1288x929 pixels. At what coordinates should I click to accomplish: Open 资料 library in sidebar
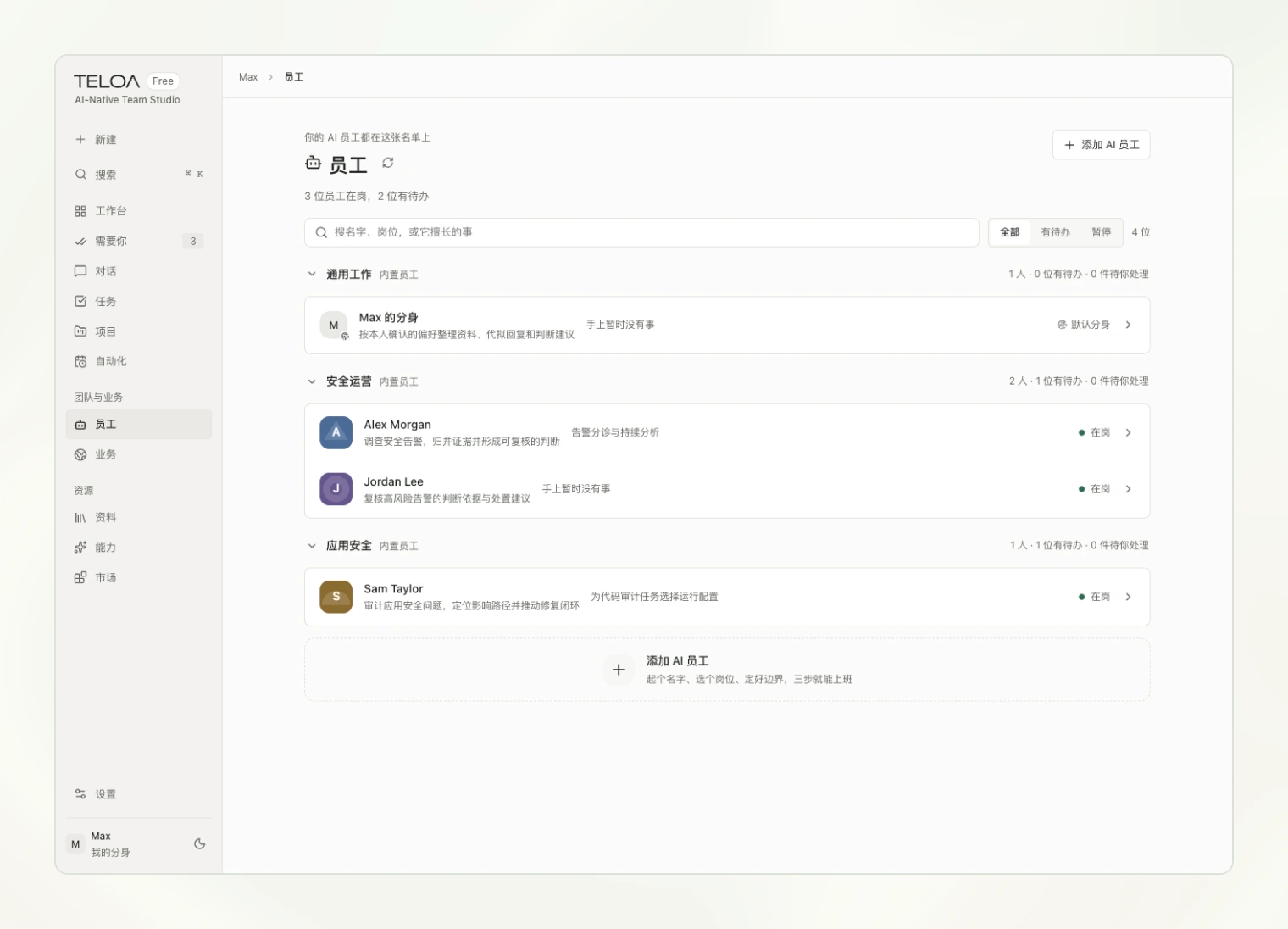pos(139,517)
